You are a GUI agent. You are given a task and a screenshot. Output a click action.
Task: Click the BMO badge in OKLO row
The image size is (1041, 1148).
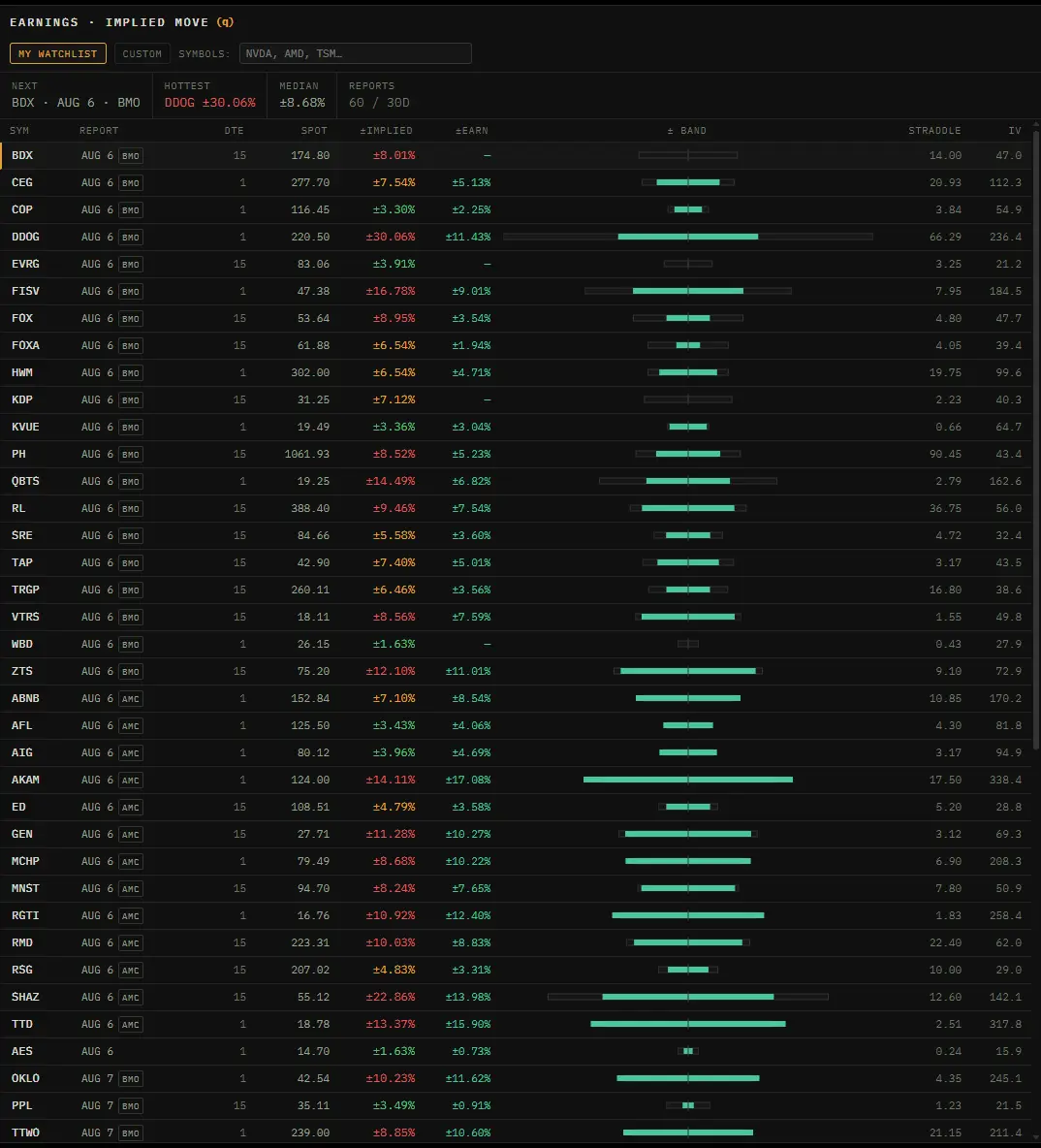[x=131, y=1078]
